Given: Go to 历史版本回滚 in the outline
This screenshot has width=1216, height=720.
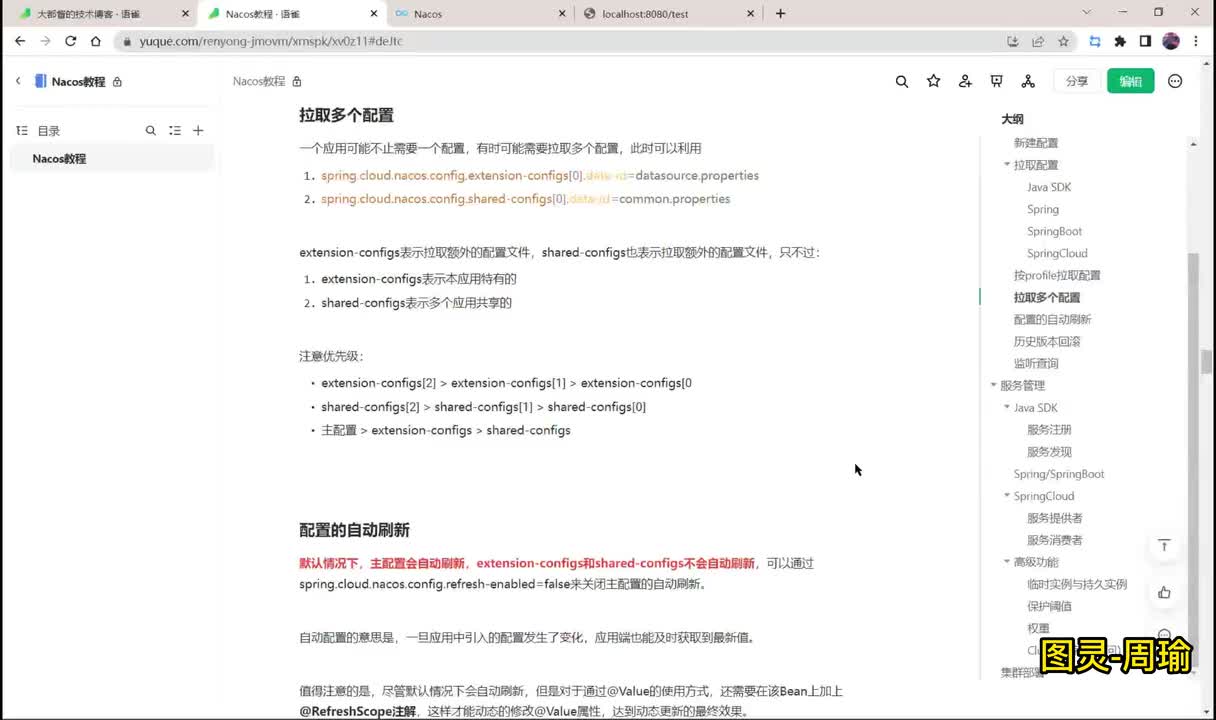Looking at the screenshot, I should [1047, 341].
